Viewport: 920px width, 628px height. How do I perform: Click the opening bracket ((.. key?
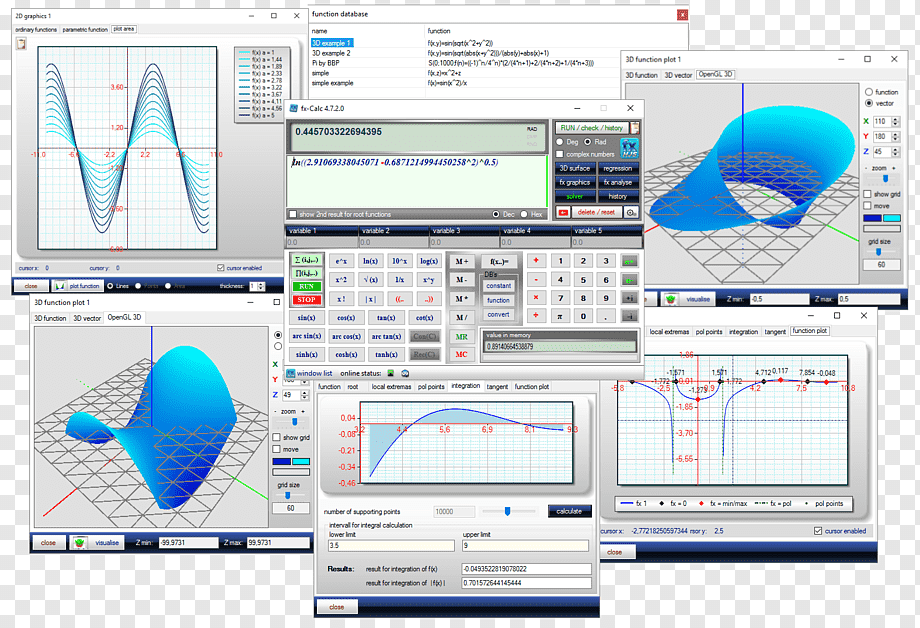(x=400, y=299)
